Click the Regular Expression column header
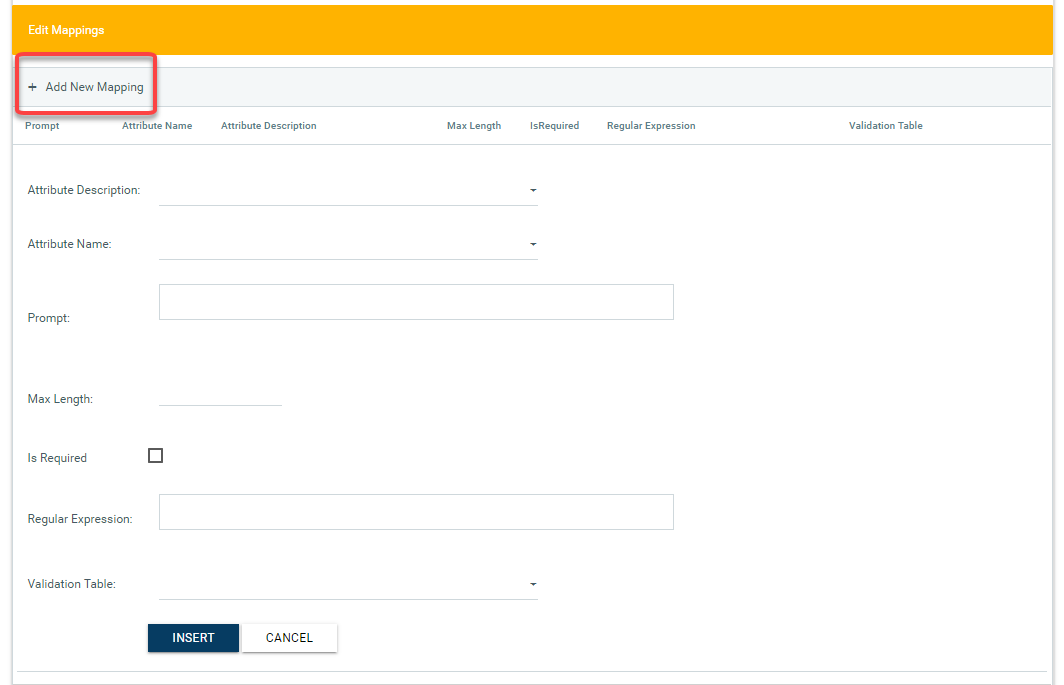Viewport: 1064px width, 685px height. click(651, 126)
